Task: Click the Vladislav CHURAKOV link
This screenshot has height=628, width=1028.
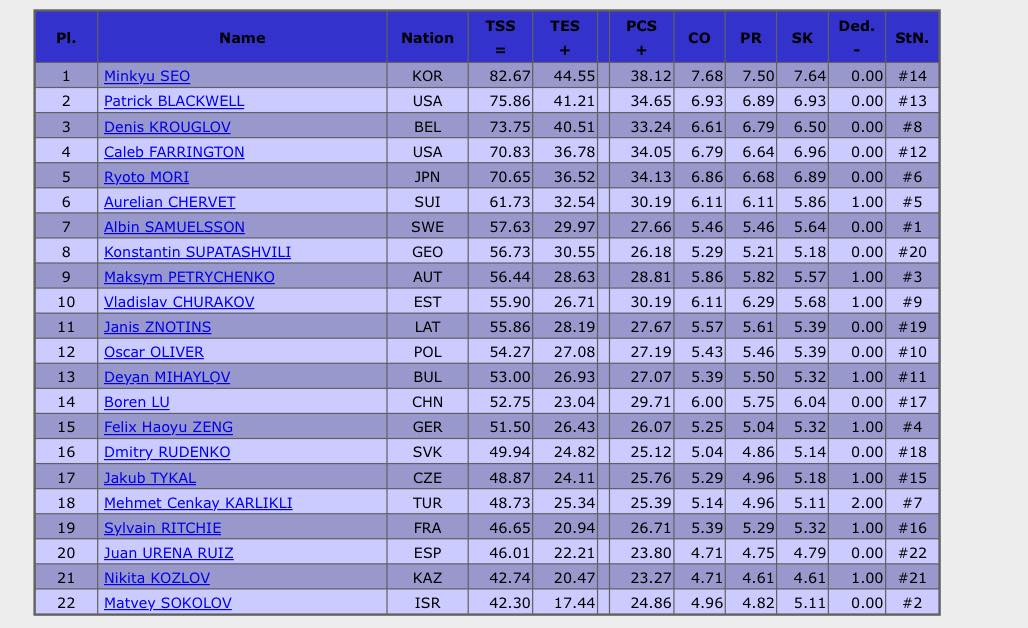Action: click(179, 302)
